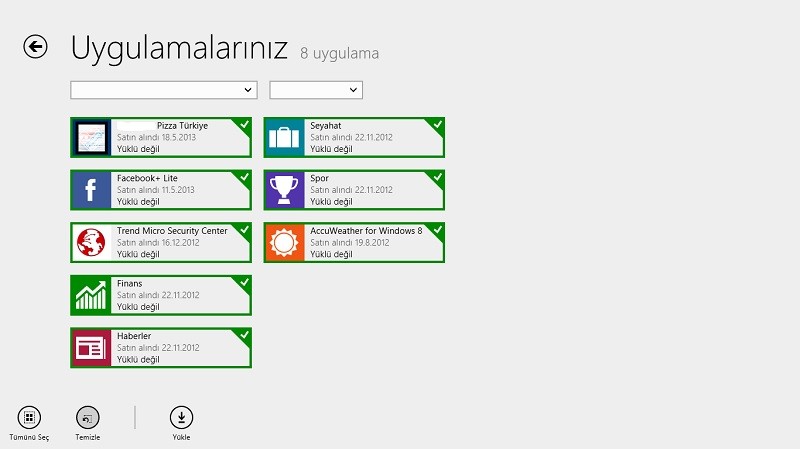
Task: Open the wide filter dropdown
Action: pyautogui.click(x=164, y=90)
